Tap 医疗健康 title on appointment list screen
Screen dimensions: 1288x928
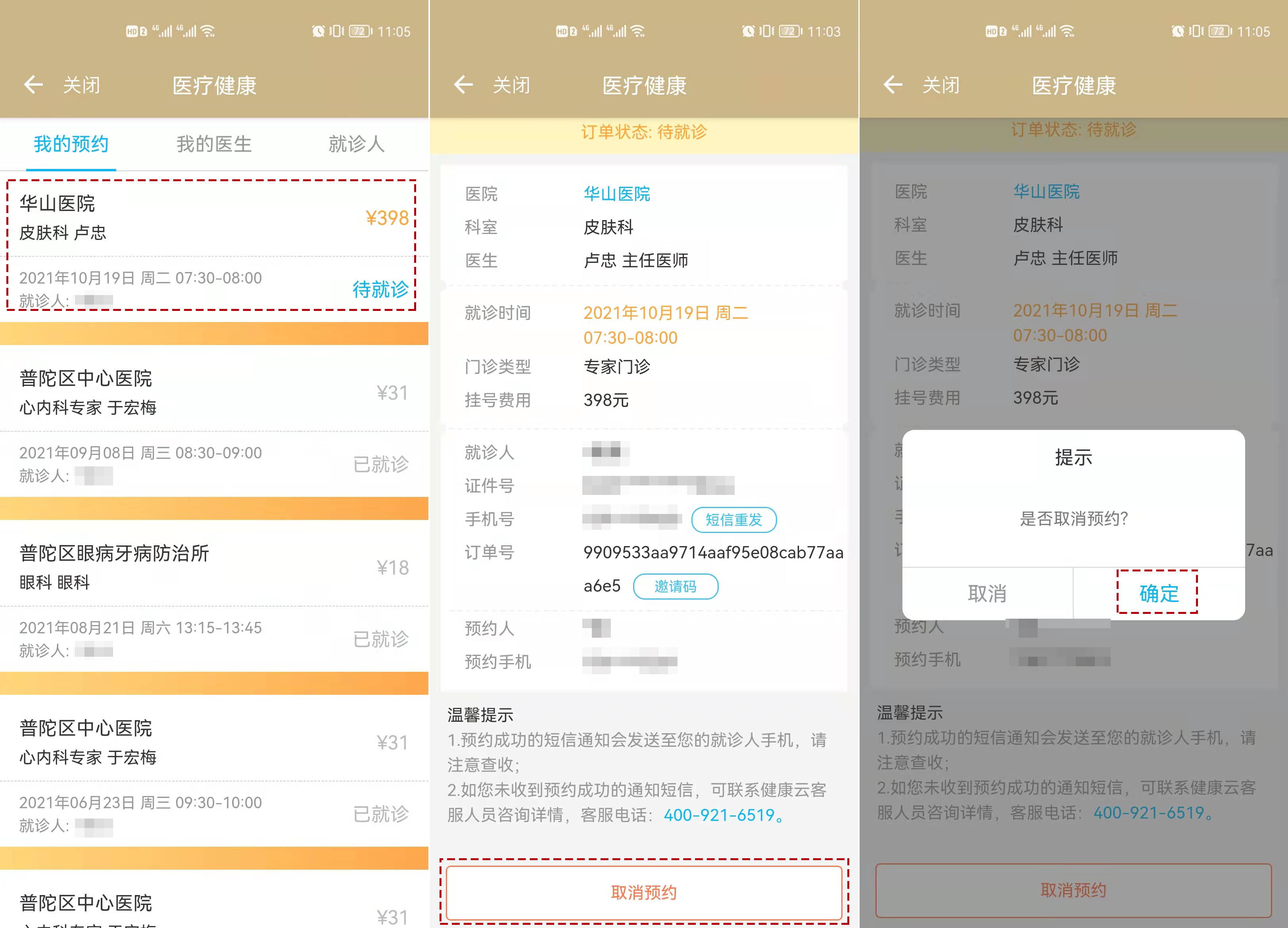[214, 86]
